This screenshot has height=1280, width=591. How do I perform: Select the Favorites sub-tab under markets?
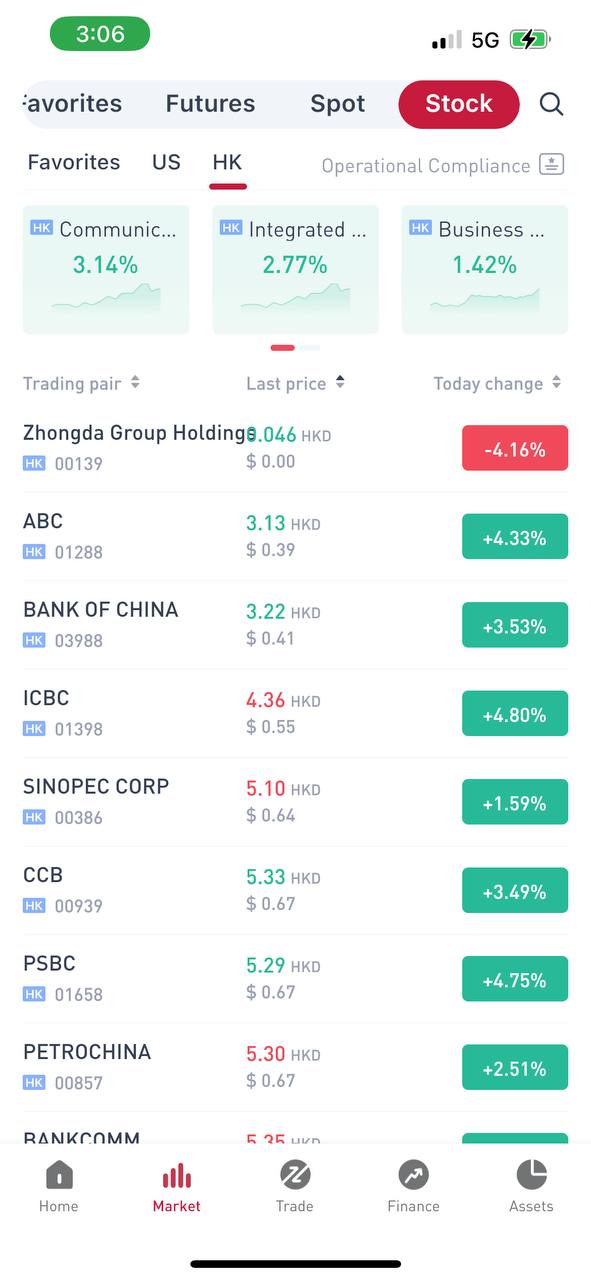point(73,161)
